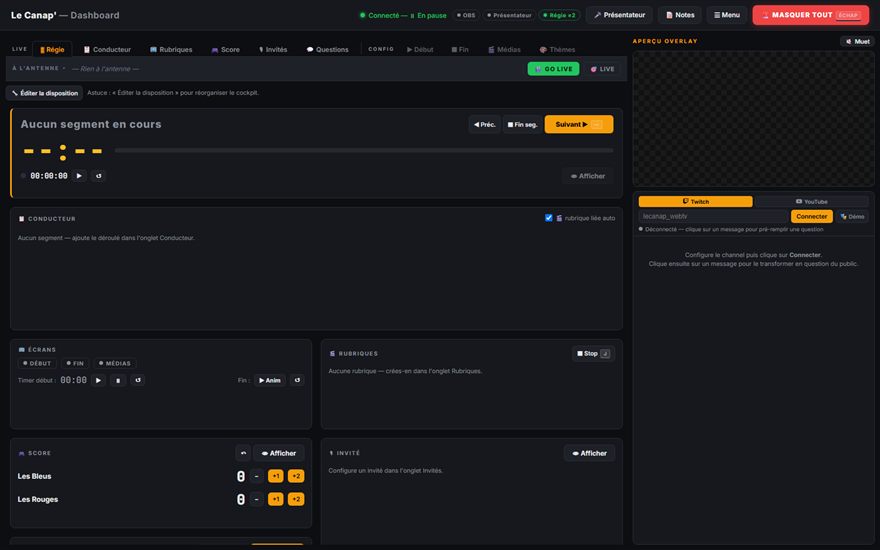Toggle the DÉBUT screen chip
880x550 pixels.
(x=37, y=363)
